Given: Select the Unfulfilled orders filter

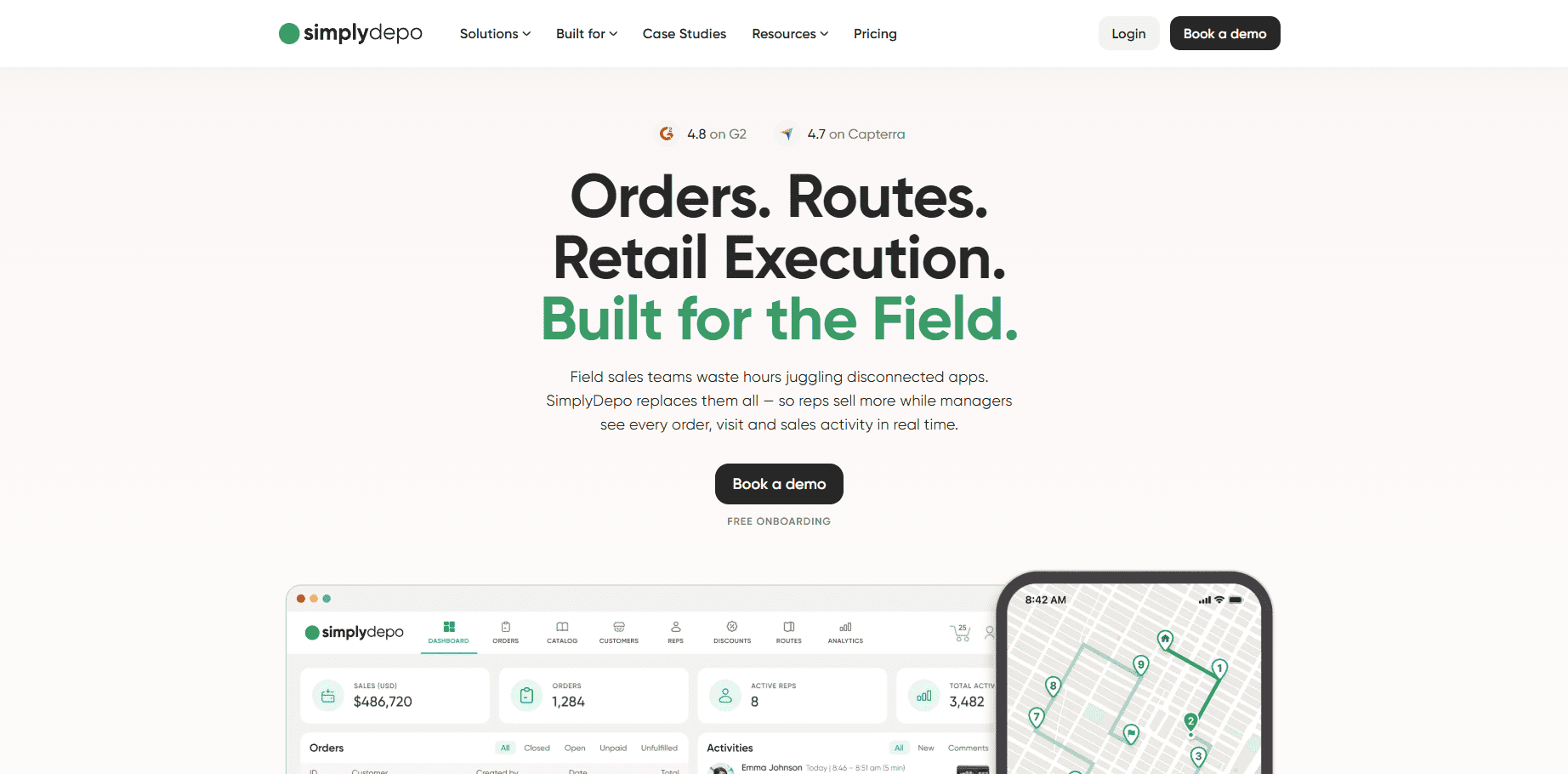Looking at the screenshot, I should click(x=659, y=748).
